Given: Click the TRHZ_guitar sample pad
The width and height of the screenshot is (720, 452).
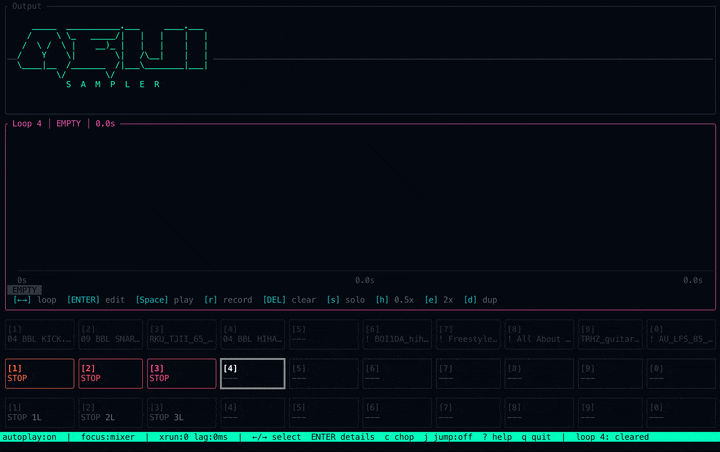Looking at the screenshot, I should (611, 334).
